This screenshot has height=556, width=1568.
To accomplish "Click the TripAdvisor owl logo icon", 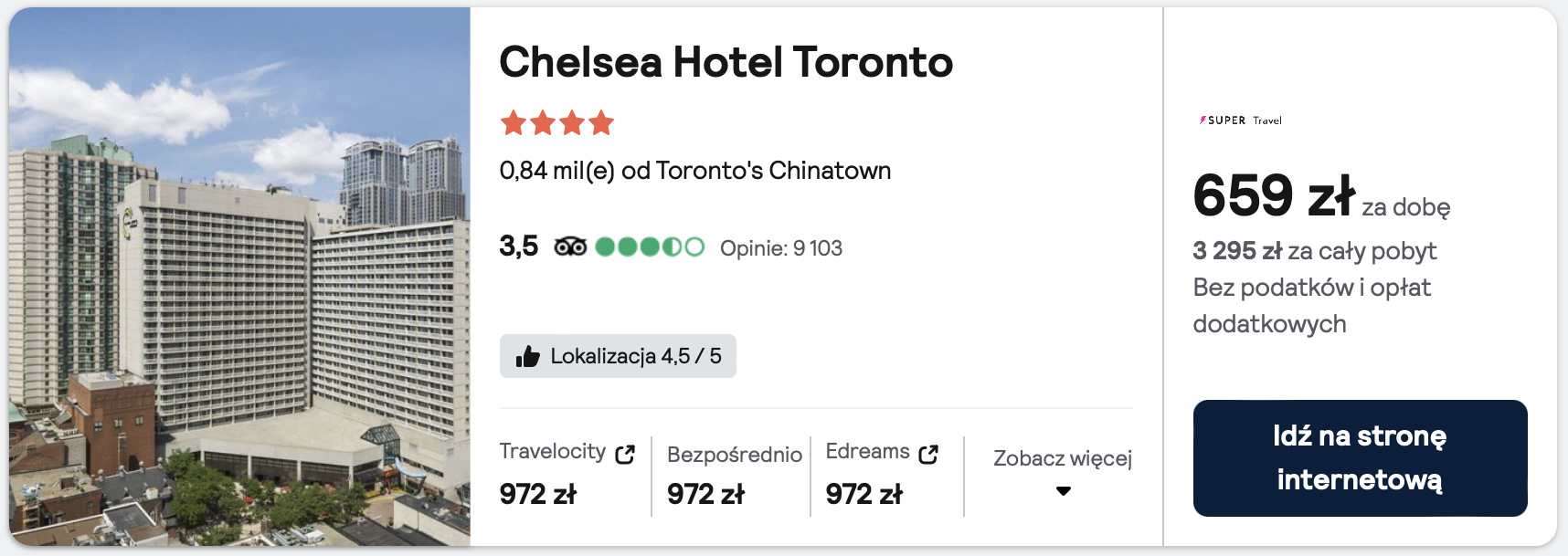I will (570, 247).
